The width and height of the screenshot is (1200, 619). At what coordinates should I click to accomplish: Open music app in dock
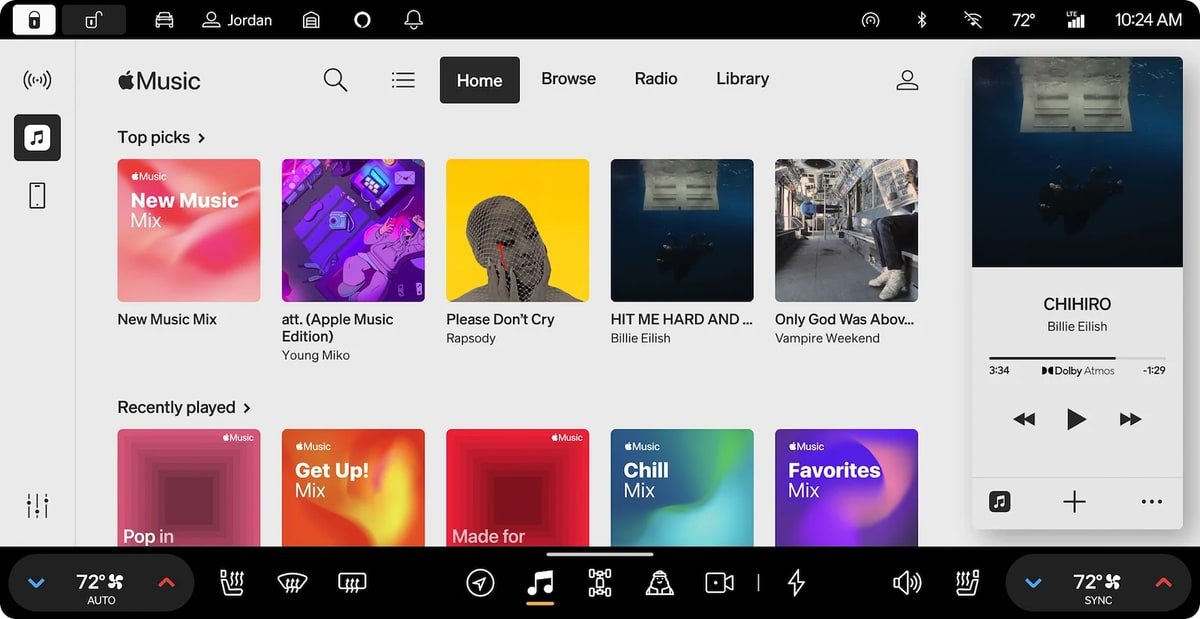[x=540, y=582]
